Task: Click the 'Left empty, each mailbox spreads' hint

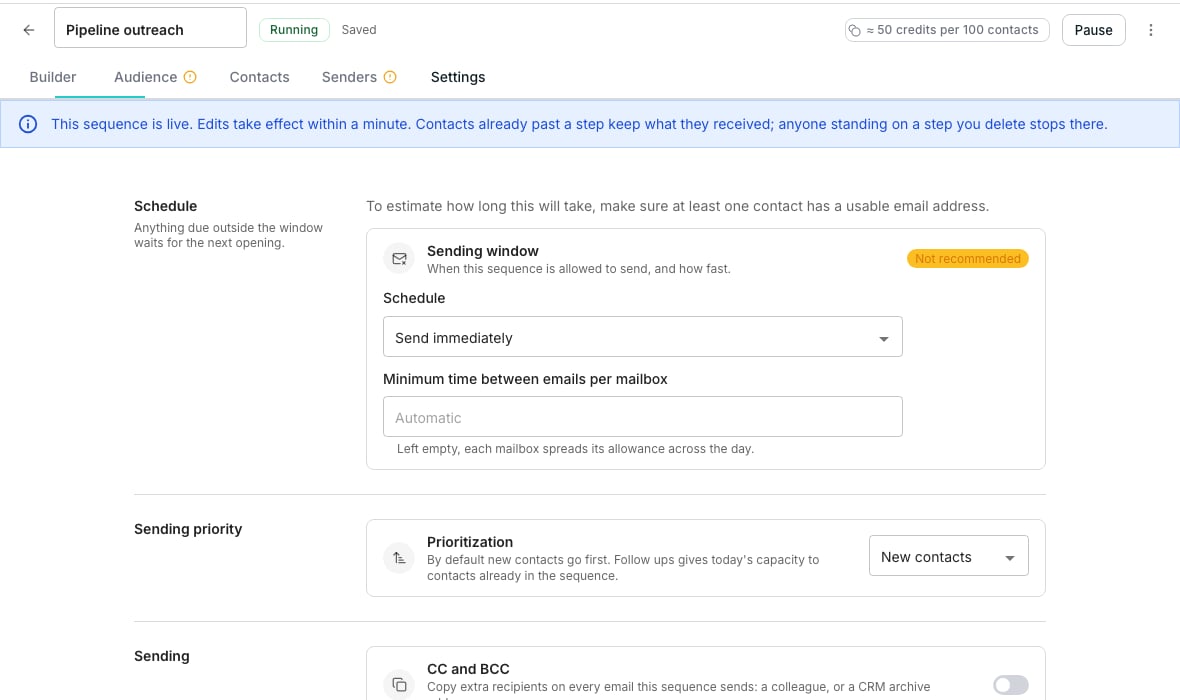Action: 575,449
